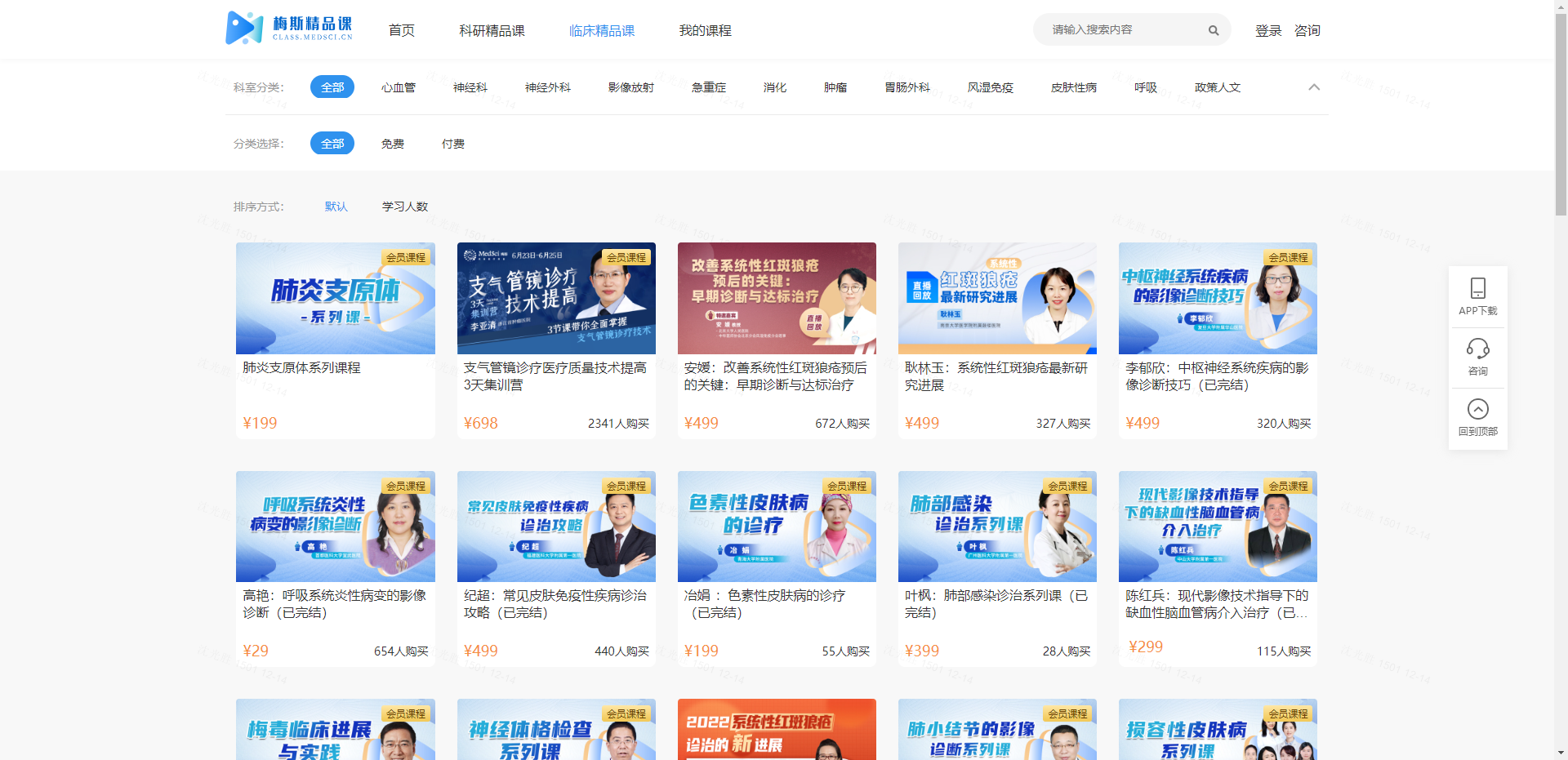Click title 冶娟：色素性皮肤病的诊疗

click(x=765, y=604)
